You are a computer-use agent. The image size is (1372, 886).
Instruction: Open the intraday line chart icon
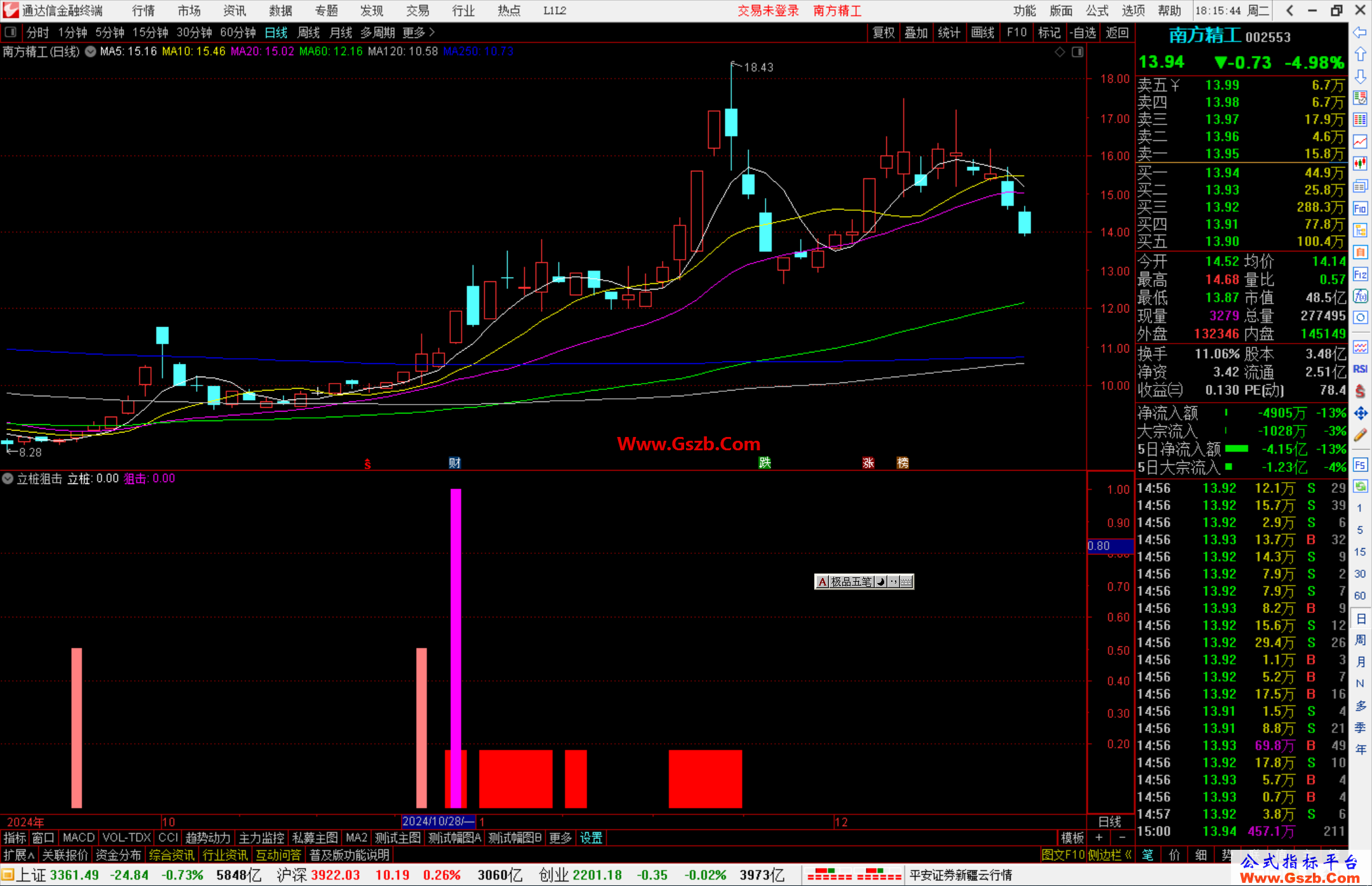click(1360, 142)
